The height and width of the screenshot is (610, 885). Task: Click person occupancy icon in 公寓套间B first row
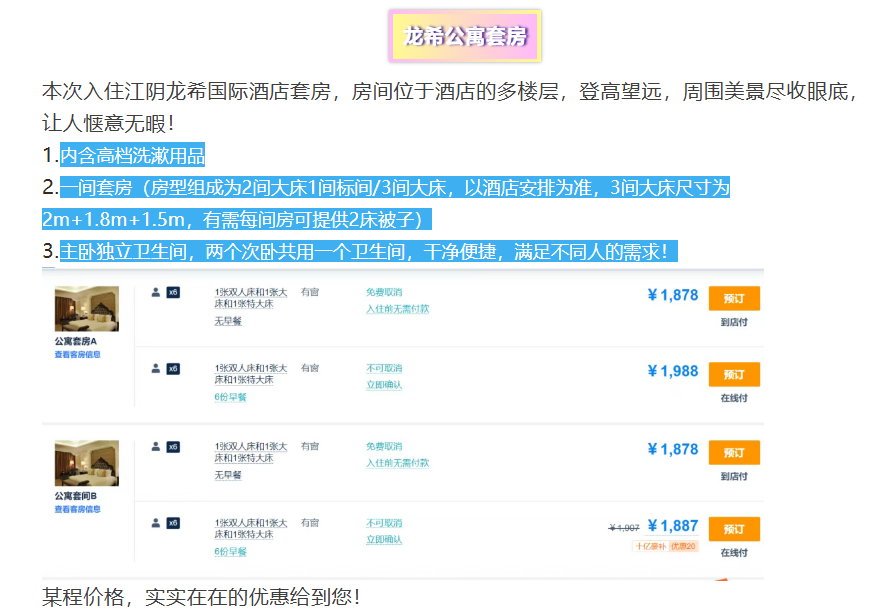[156, 446]
